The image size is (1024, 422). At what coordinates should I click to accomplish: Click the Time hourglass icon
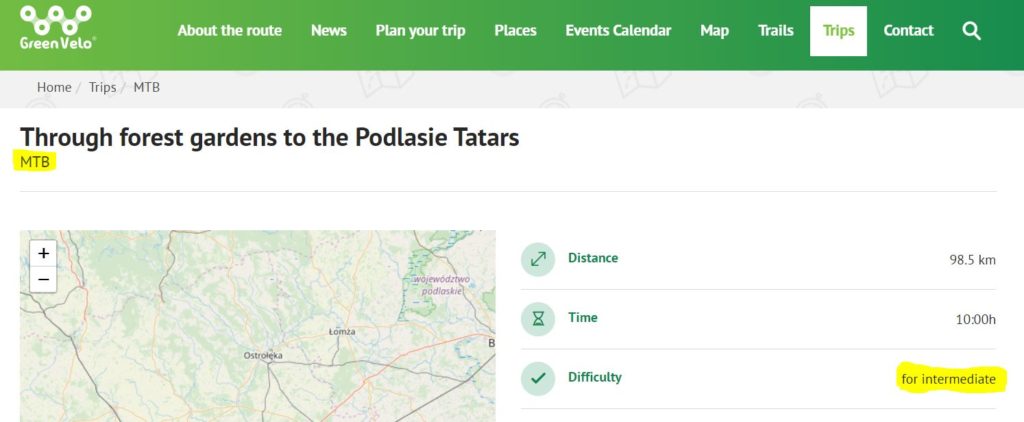[538, 319]
